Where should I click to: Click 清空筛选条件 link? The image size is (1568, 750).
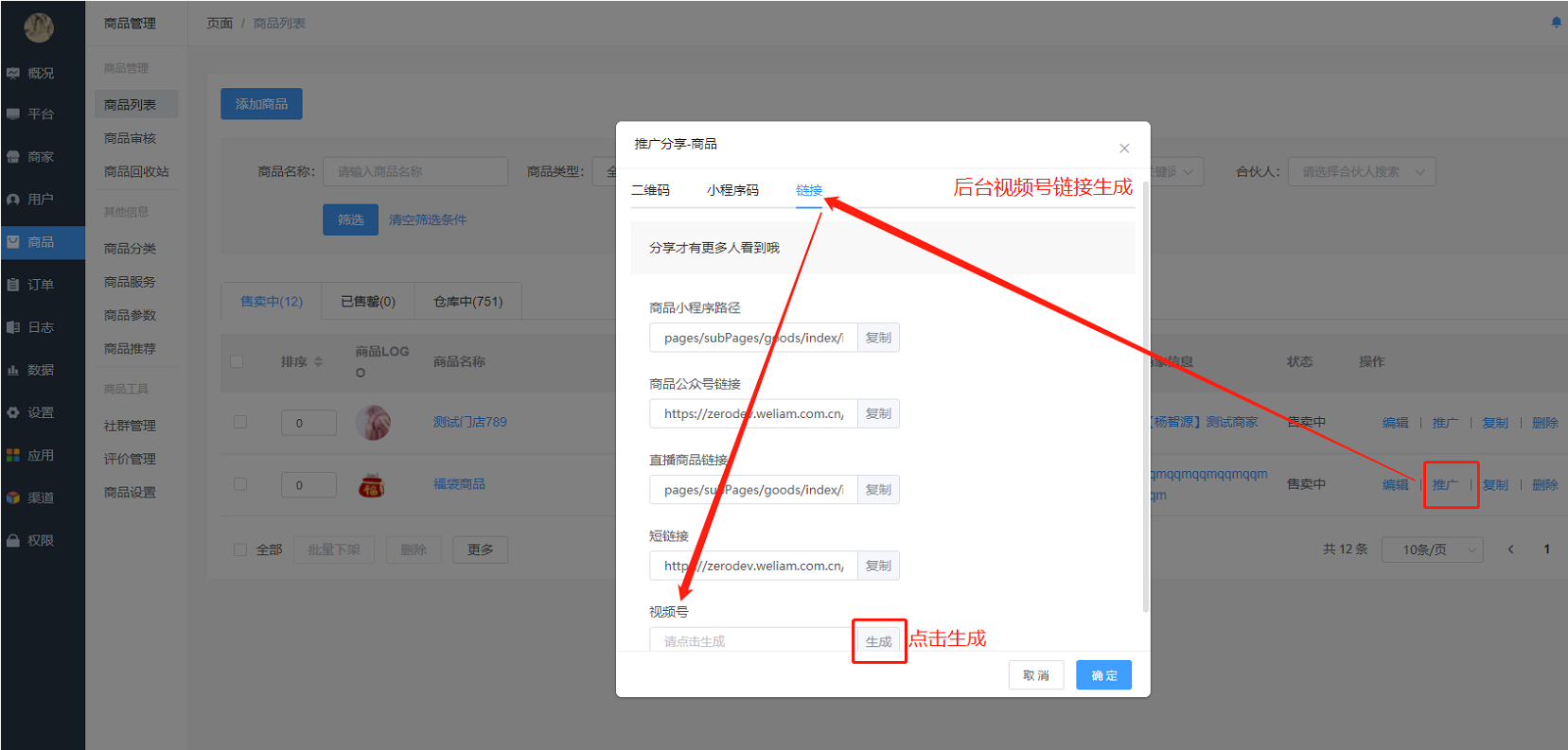428,219
